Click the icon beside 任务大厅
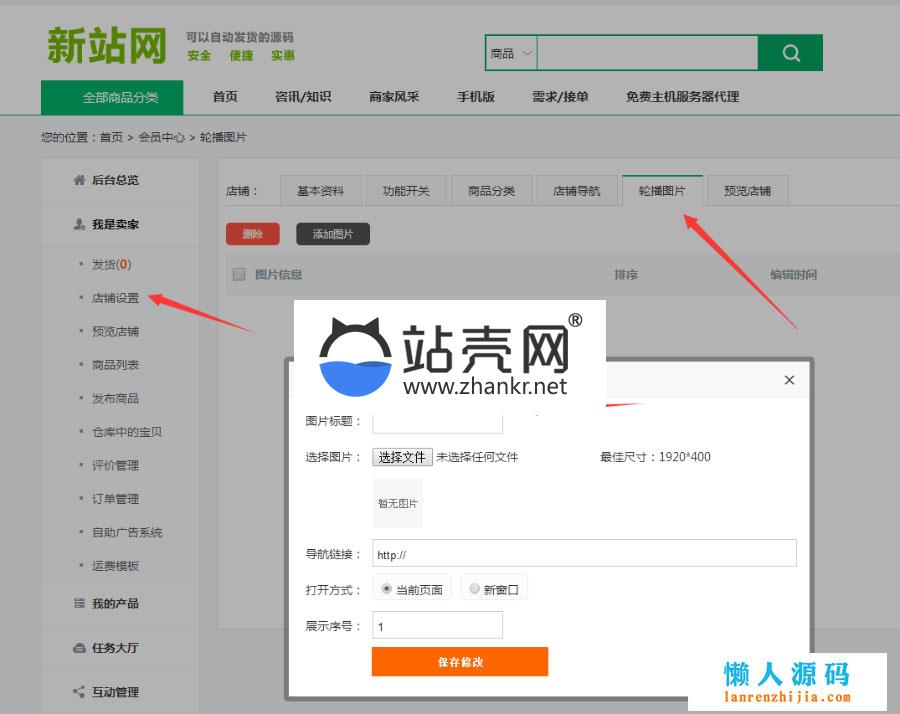This screenshot has height=714, width=900. [x=79, y=648]
